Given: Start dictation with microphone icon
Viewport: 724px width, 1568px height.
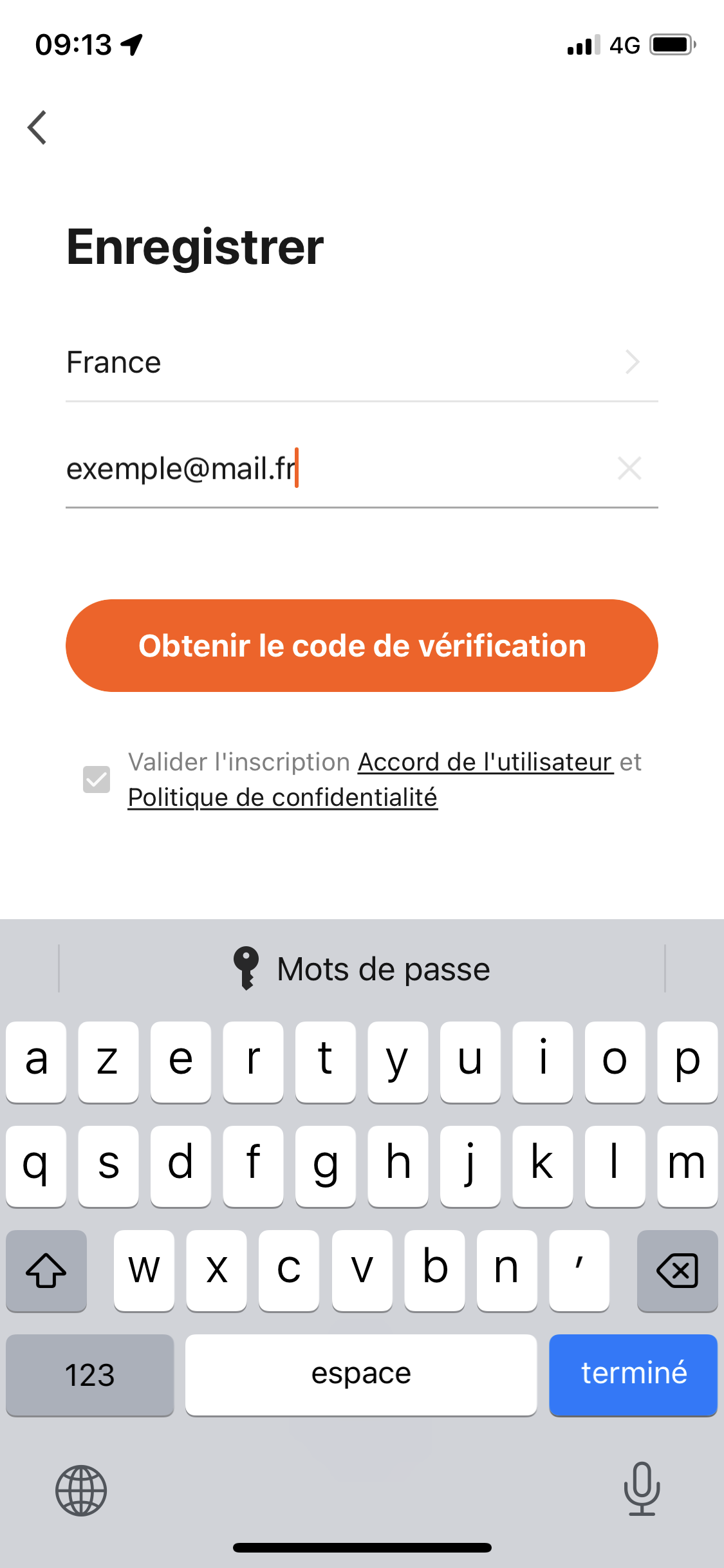Looking at the screenshot, I should tap(642, 1488).
